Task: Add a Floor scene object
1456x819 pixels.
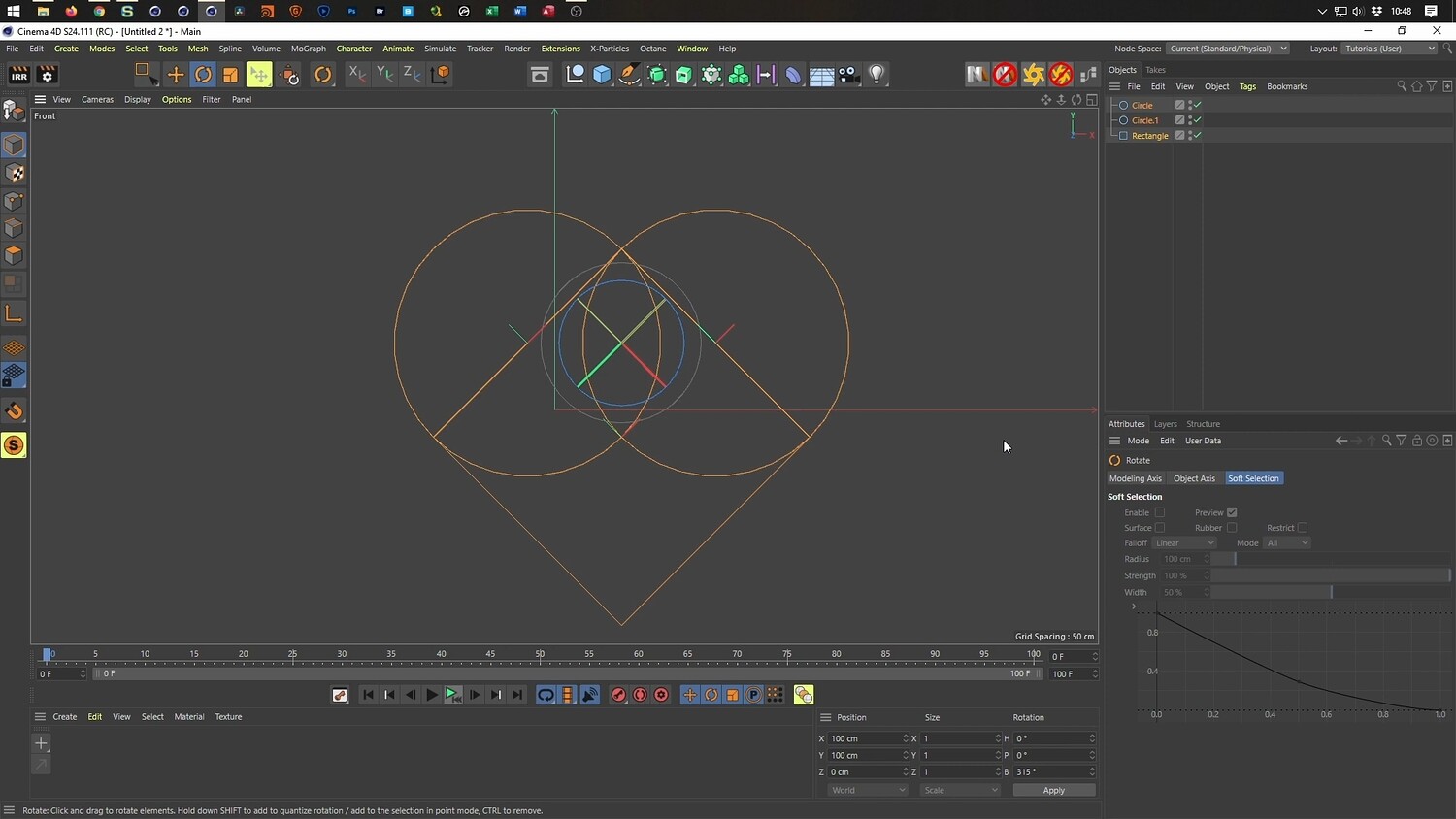Action: pyautogui.click(x=821, y=75)
